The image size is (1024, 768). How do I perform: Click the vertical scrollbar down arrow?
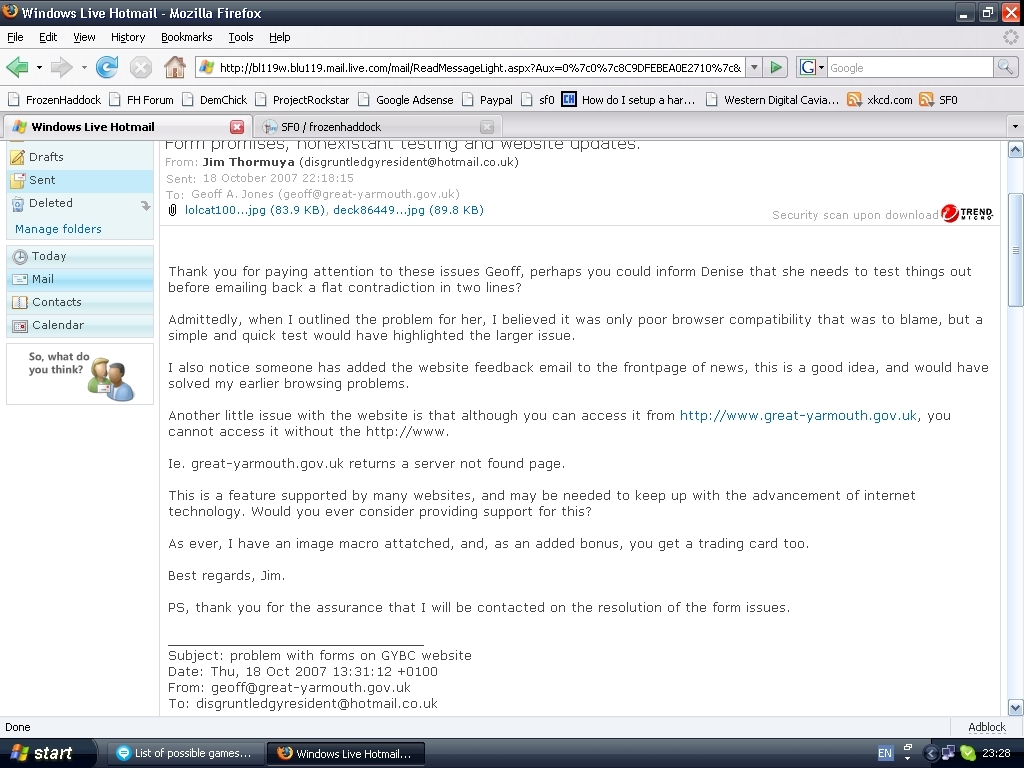[x=1015, y=706]
